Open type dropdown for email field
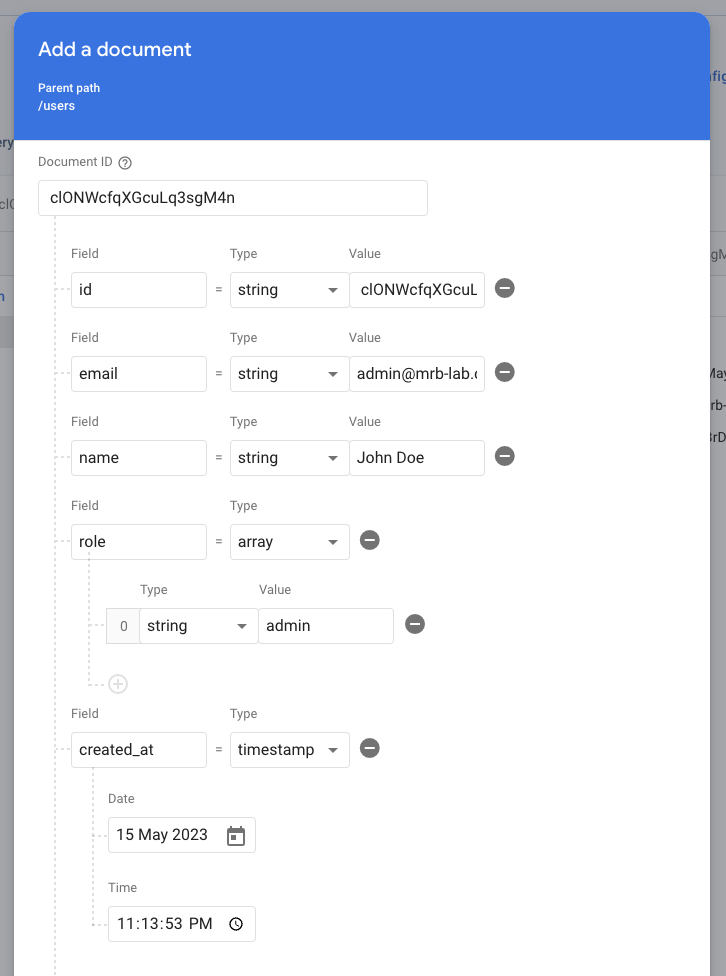The height and width of the screenshot is (976, 726). (x=289, y=374)
